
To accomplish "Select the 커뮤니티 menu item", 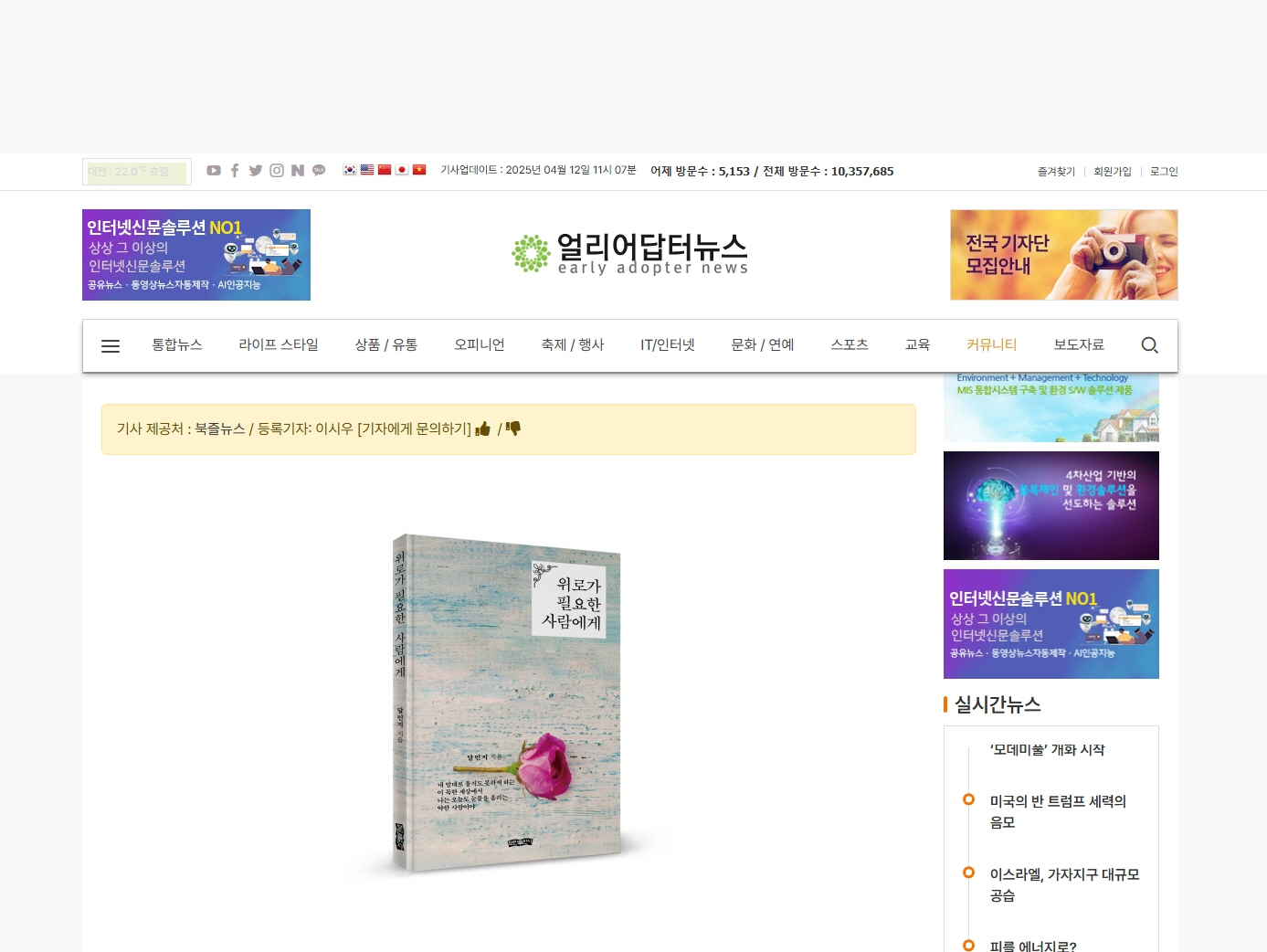I will (x=991, y=345).
